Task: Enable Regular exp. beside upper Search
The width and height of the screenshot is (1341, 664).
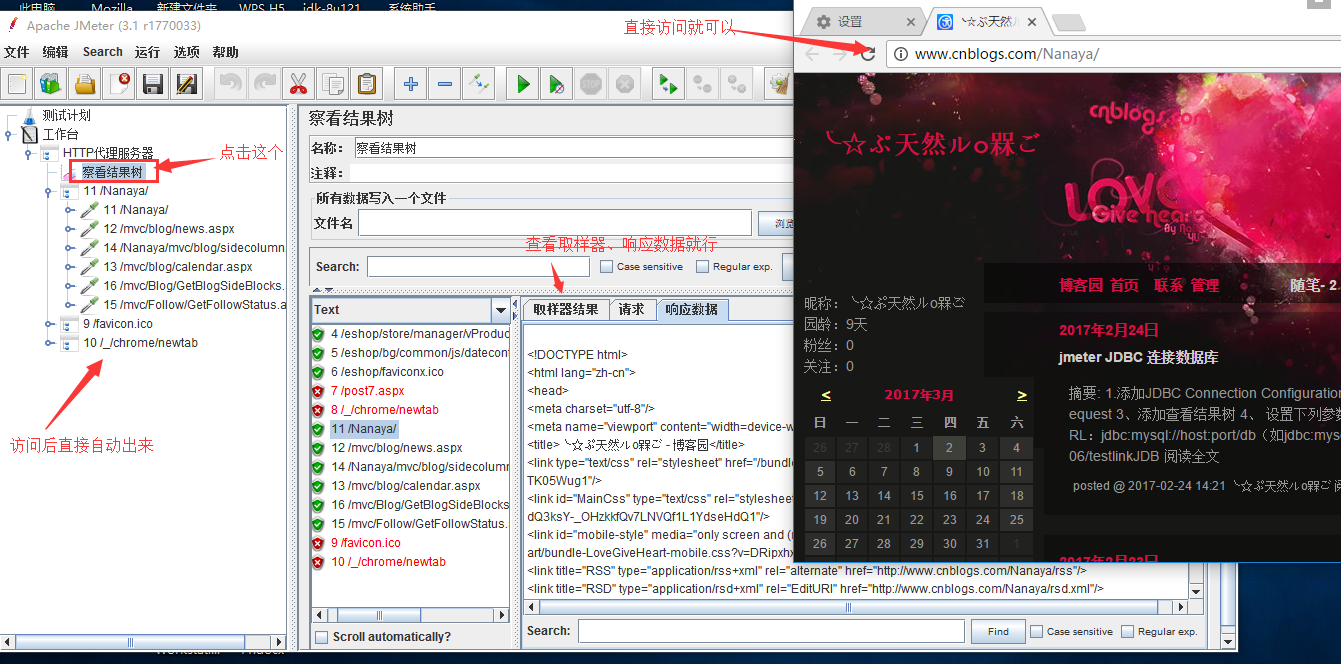Action: click(702, 267)
